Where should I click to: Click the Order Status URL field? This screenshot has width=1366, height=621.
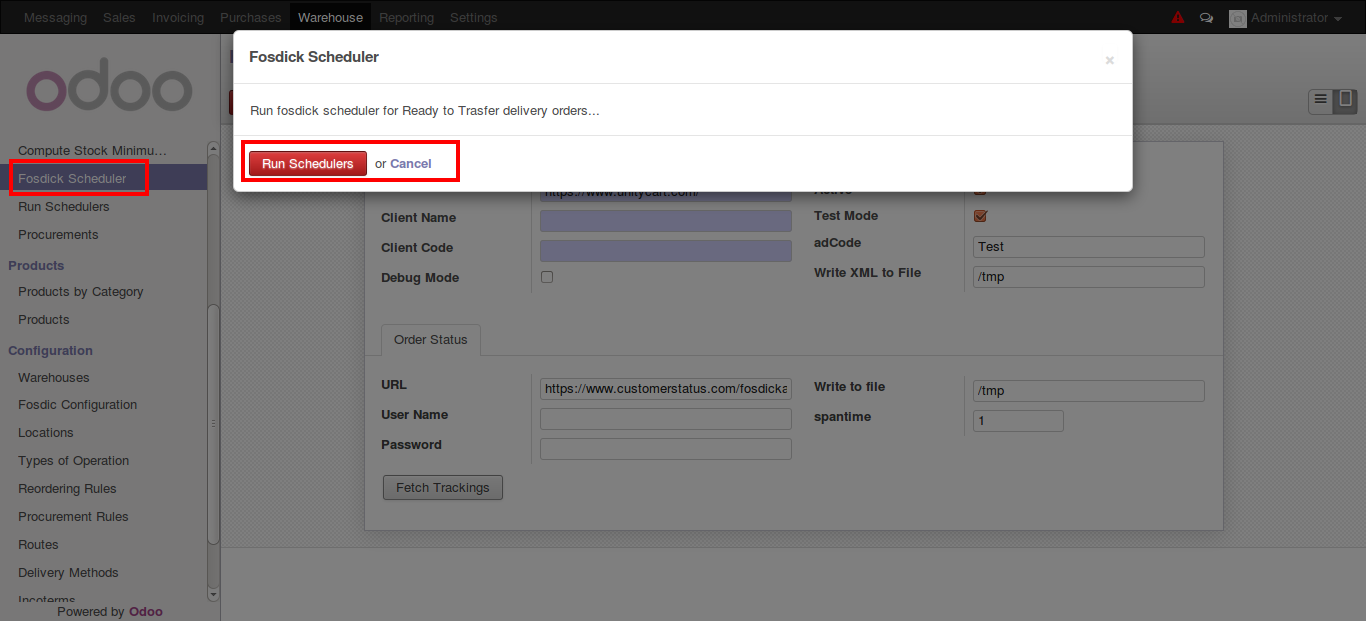(x=666, y=389)
